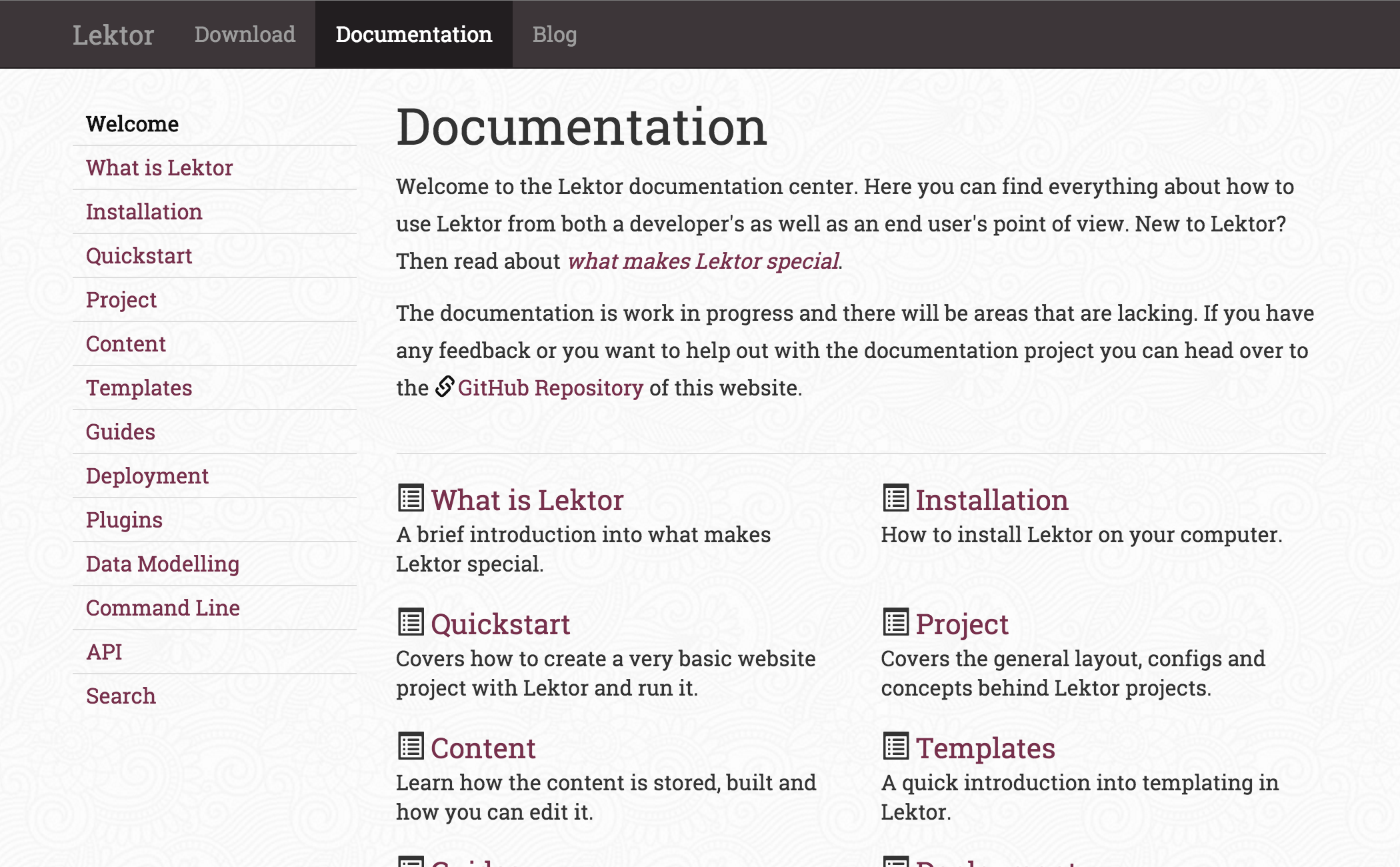Open Search in the sidebar
1400x867 pixels.
[215, 696]
